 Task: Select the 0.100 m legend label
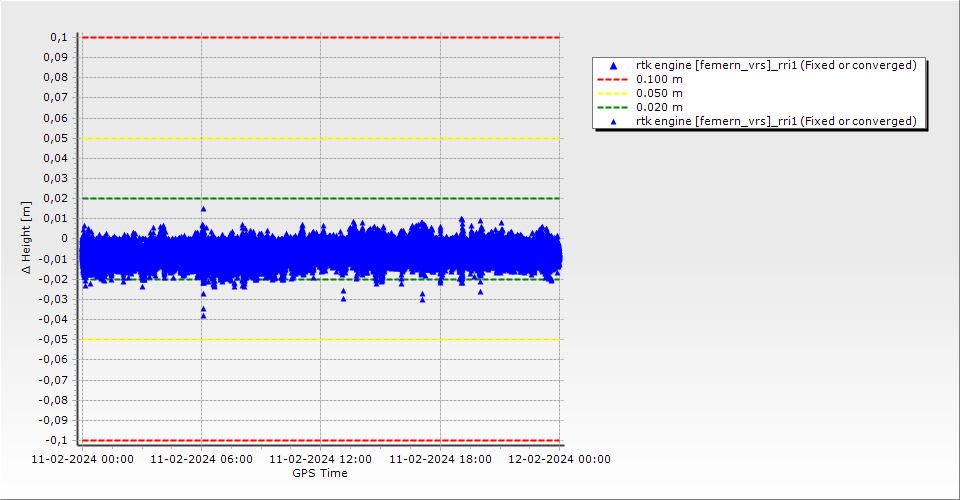tap(660, 79)
